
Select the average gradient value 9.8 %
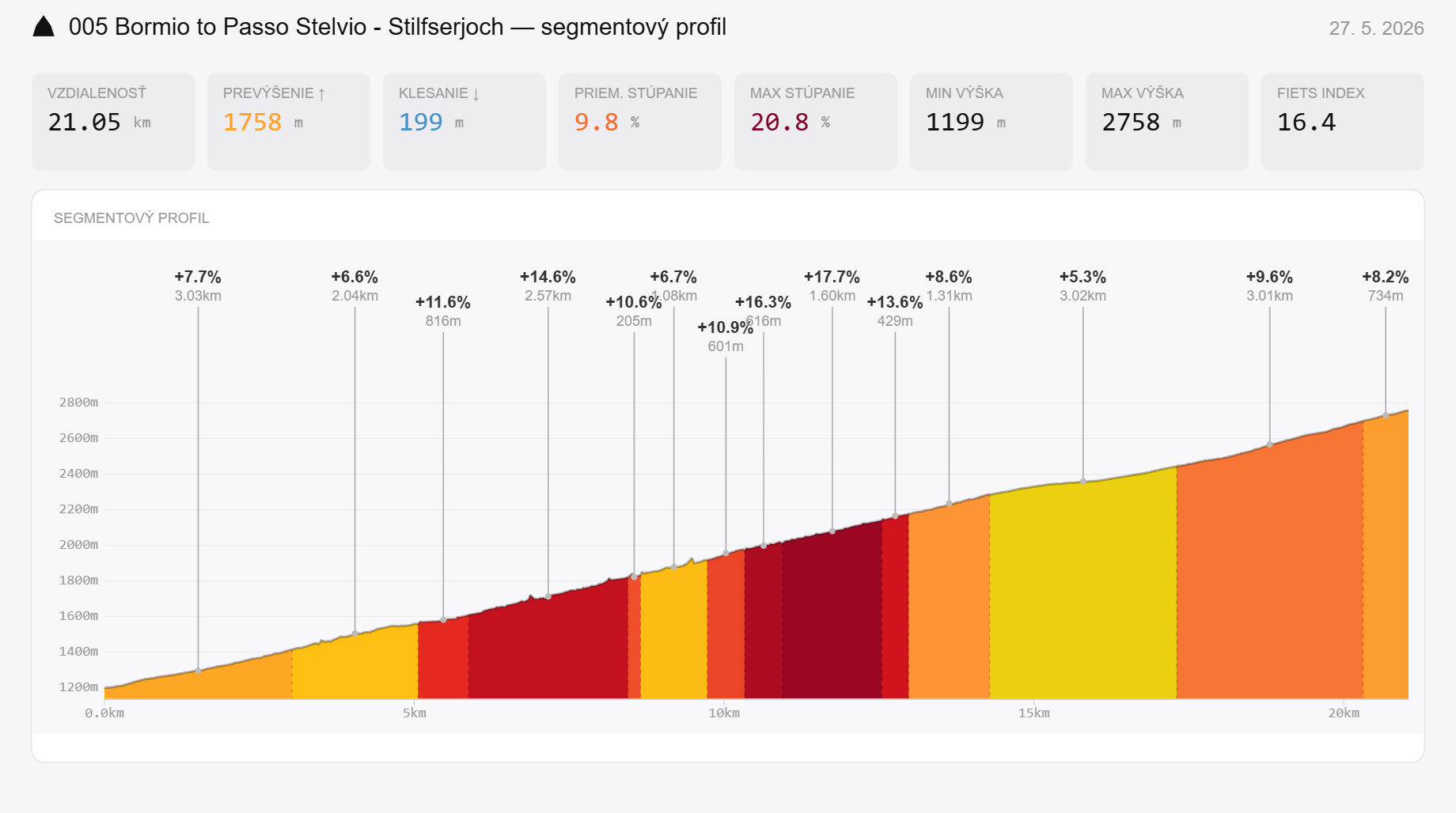tap(607, 123)
